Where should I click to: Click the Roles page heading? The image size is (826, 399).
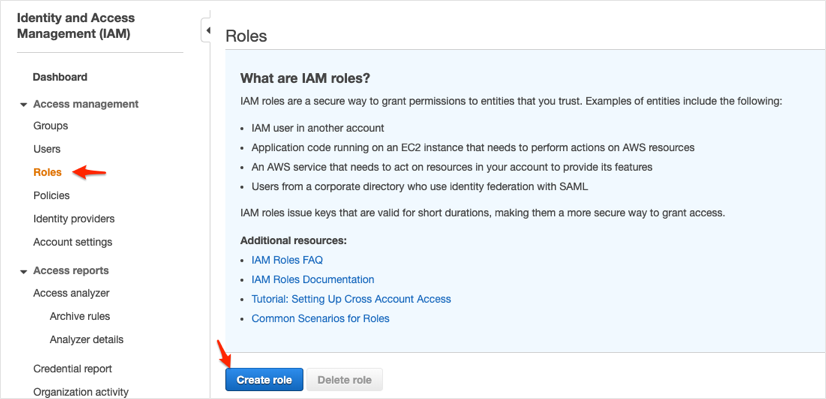246,36
